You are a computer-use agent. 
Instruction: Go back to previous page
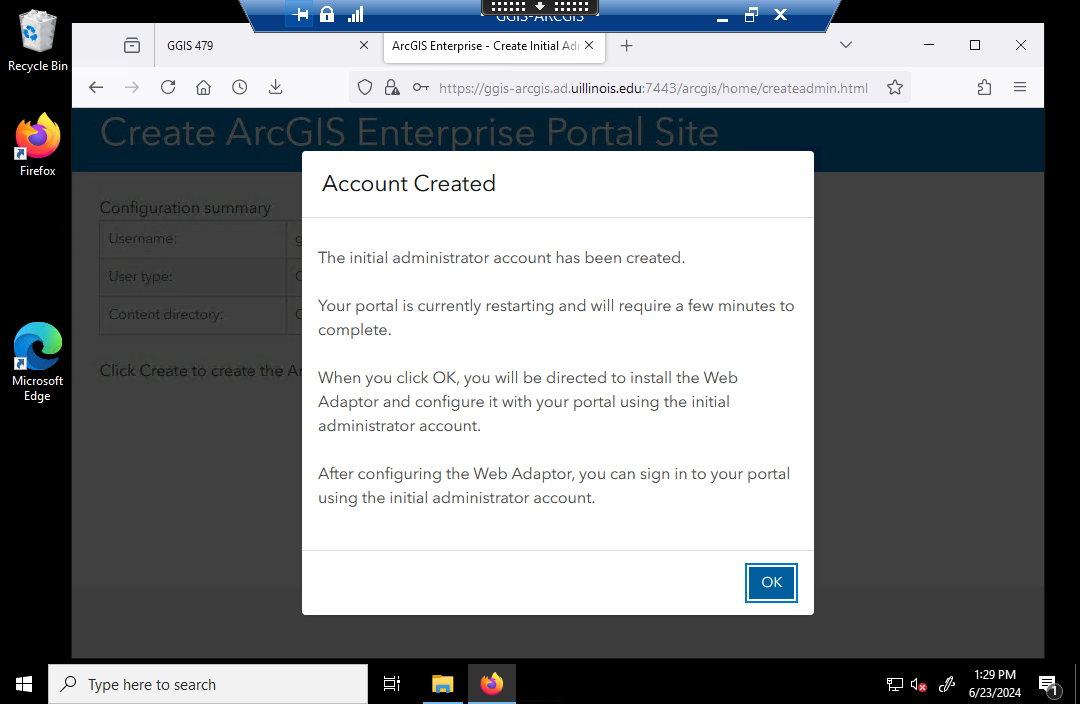[96, 88]
